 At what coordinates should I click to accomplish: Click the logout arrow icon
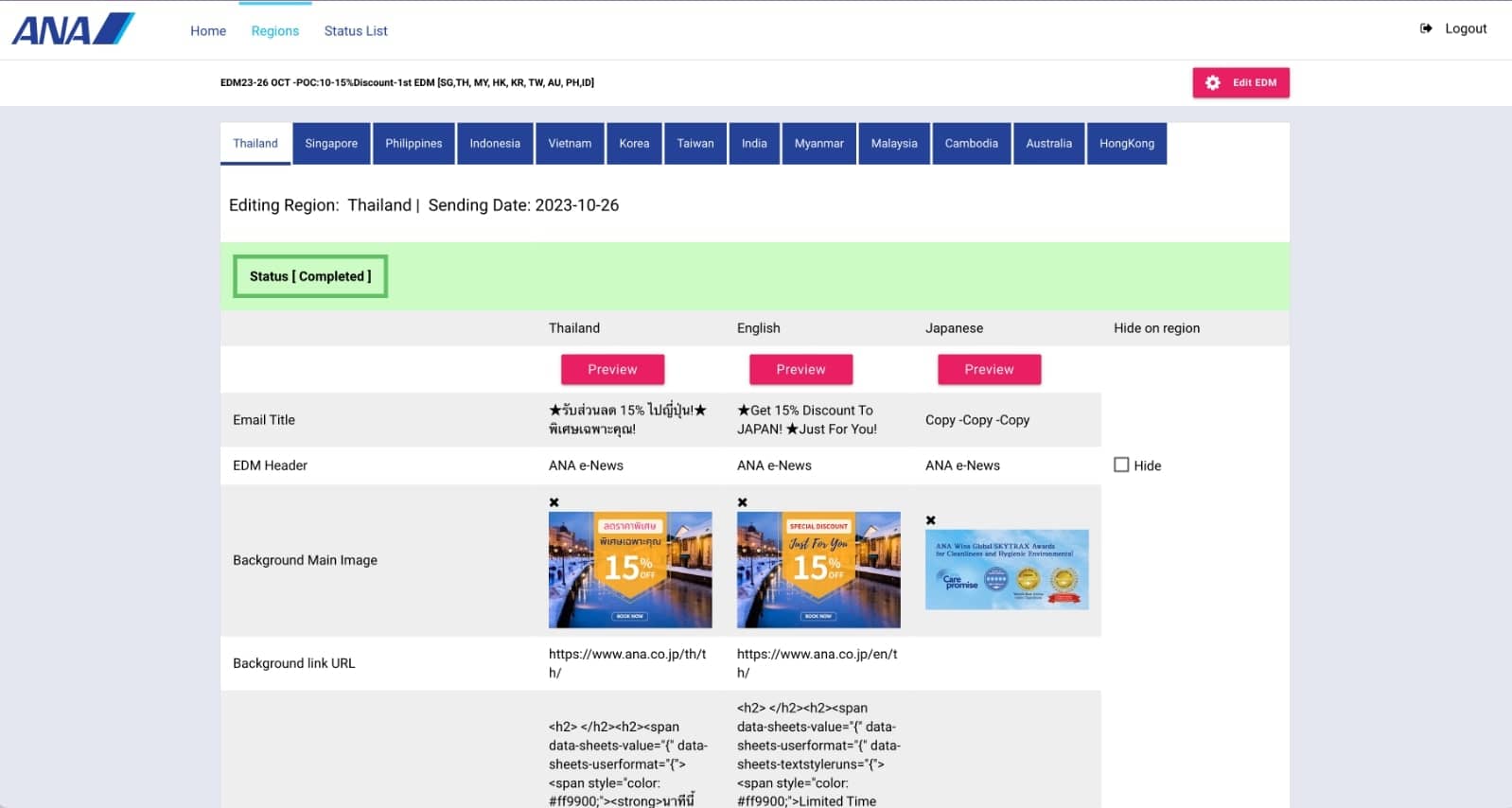[x=1426, y=28]
